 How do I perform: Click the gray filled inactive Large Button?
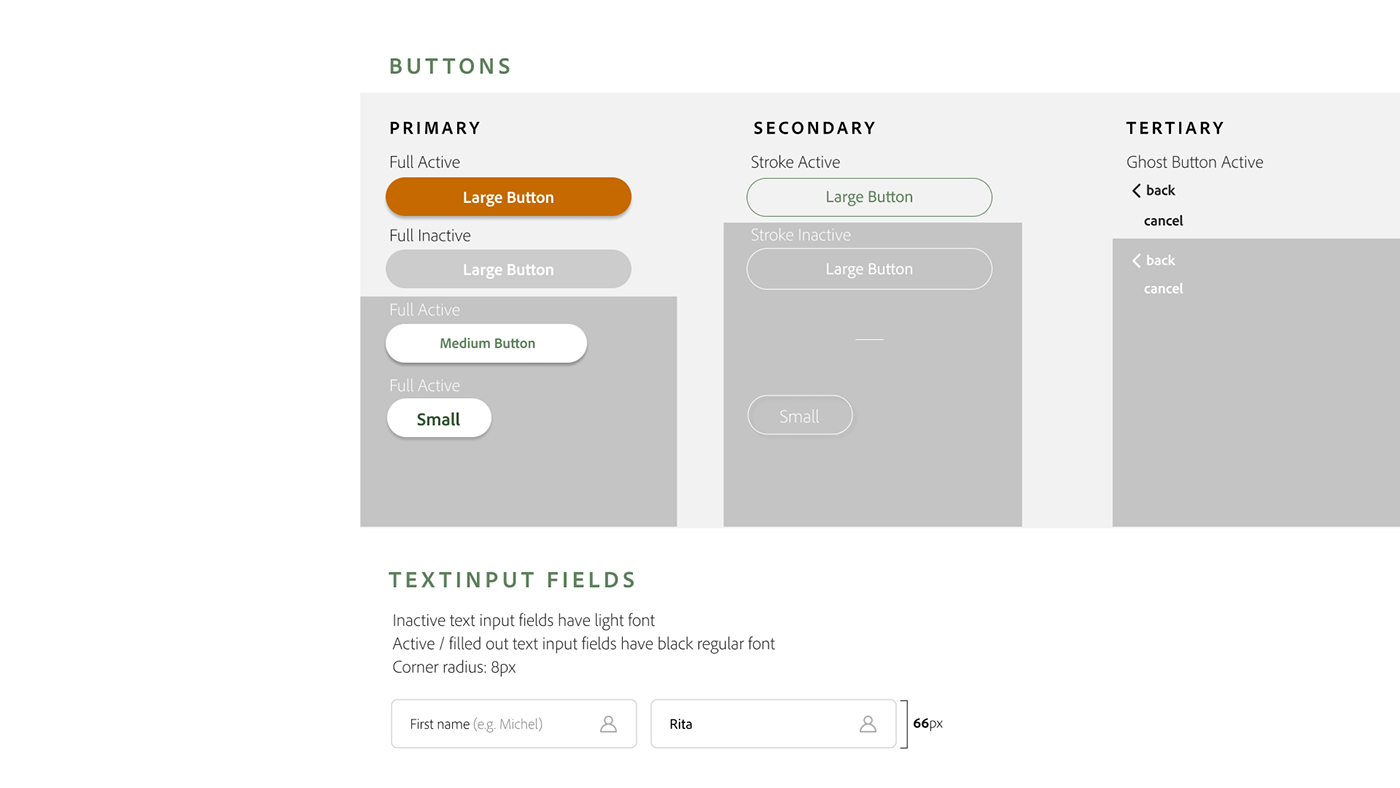tap(508, 269)
